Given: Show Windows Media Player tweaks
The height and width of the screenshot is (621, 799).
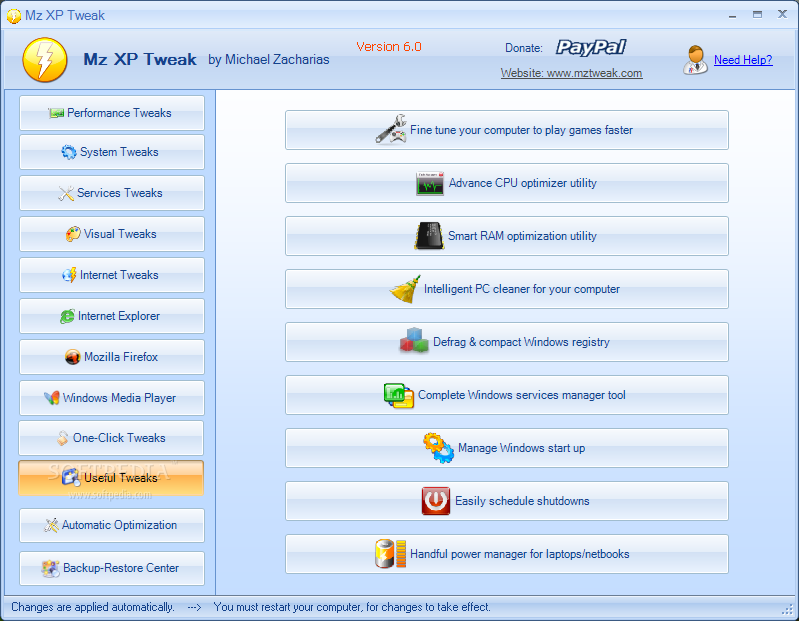Looking at the screenshot, I should (112, 398).
